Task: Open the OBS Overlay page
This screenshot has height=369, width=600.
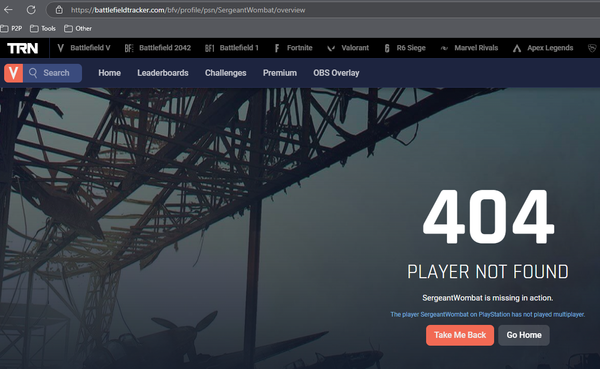Action: [336, 73]
